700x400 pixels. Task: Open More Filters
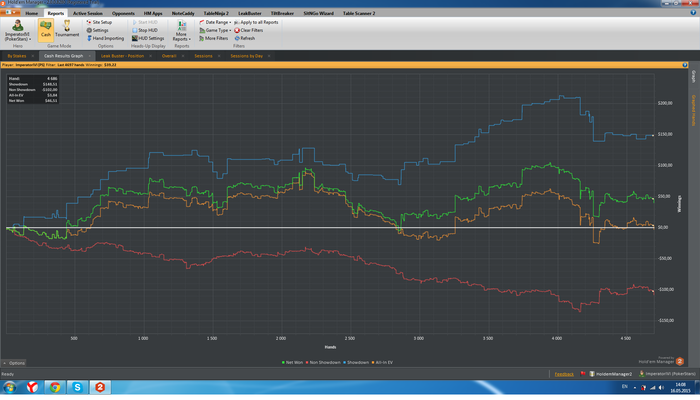coord(213,38)
